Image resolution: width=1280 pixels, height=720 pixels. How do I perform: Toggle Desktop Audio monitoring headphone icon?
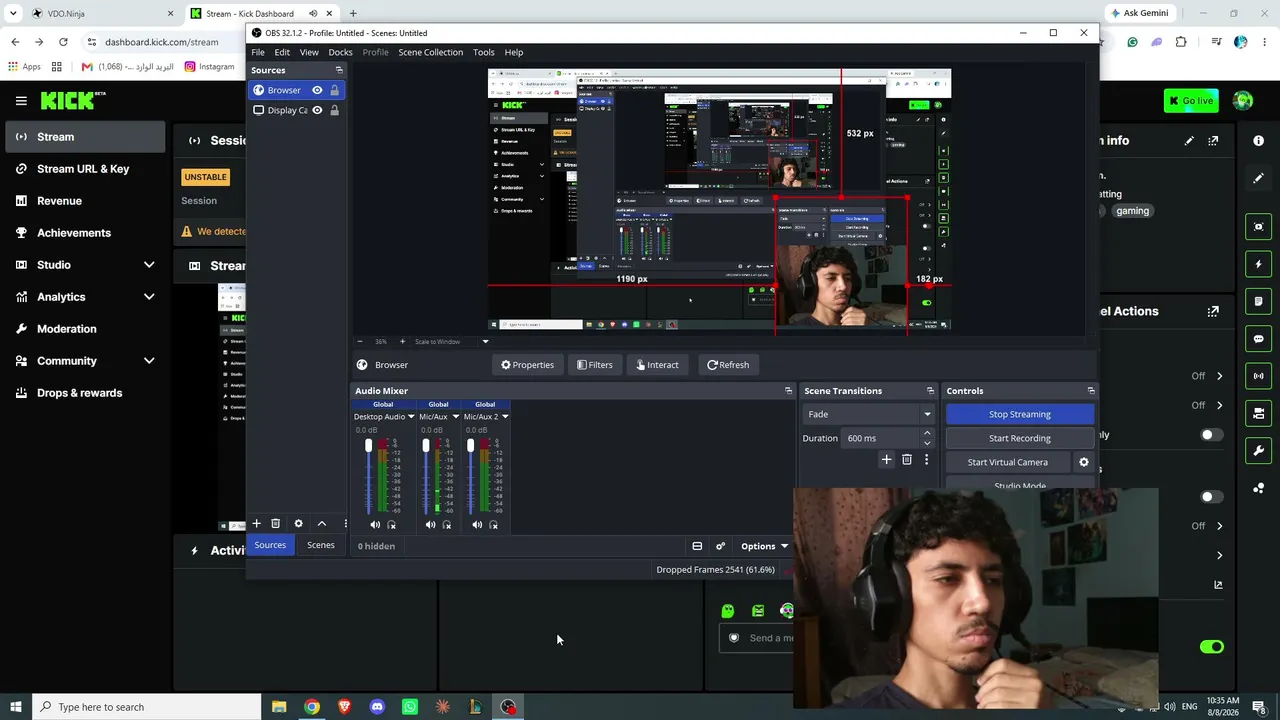pos(391,524)
